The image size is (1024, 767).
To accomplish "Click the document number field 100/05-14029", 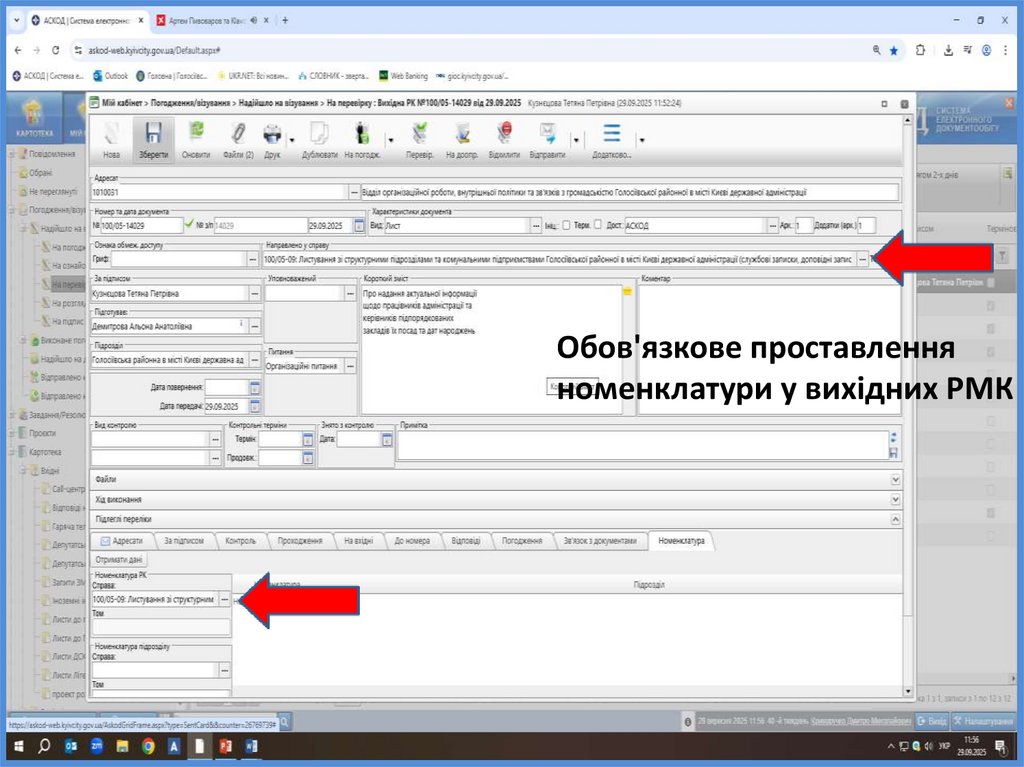I will click(142, 225).
